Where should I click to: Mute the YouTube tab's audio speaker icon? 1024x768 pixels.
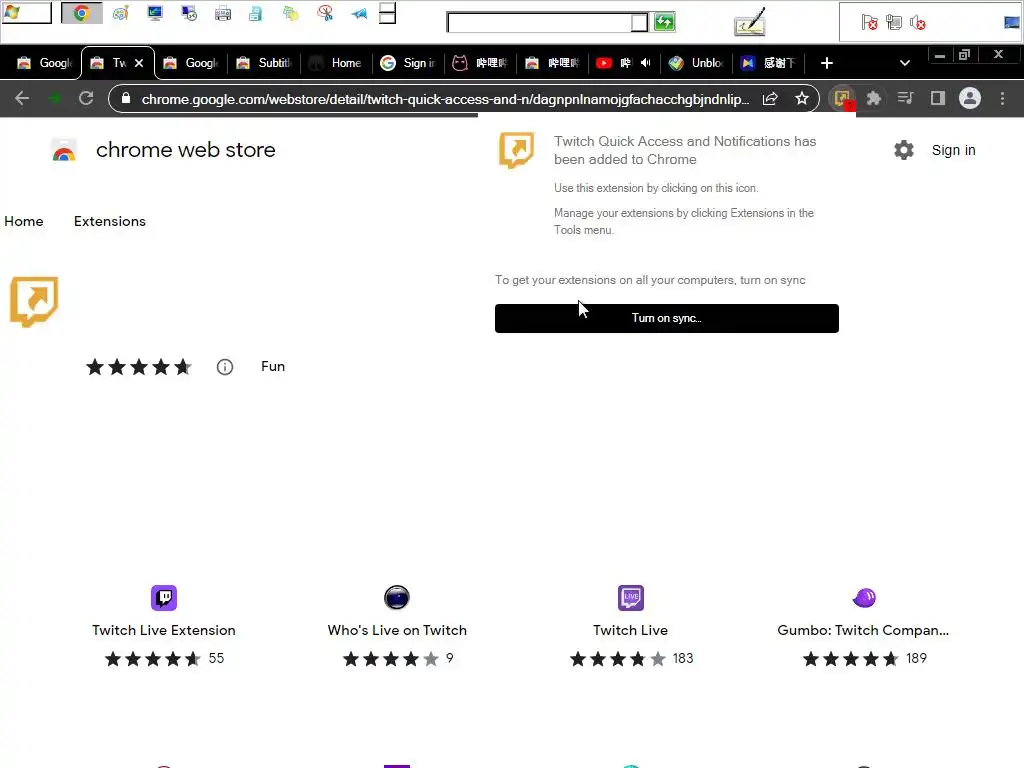(x=646, y=63)
